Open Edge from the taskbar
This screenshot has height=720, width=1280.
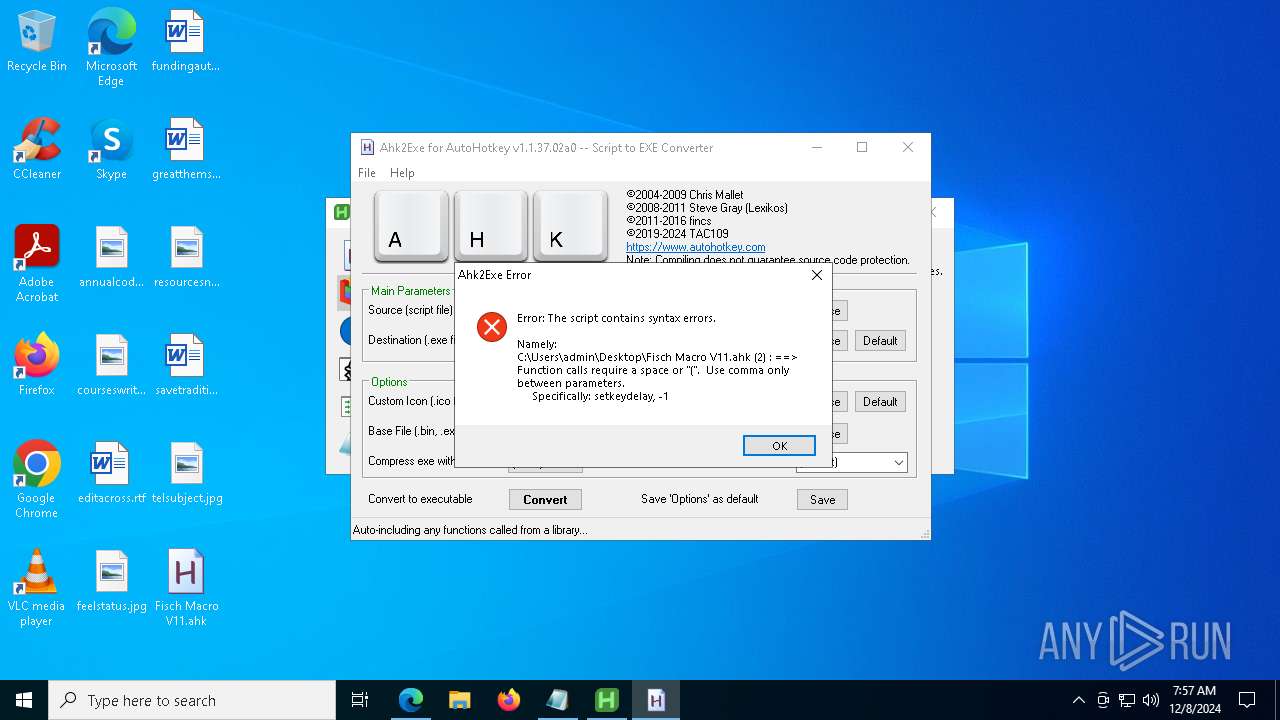[x=411, y=700]
